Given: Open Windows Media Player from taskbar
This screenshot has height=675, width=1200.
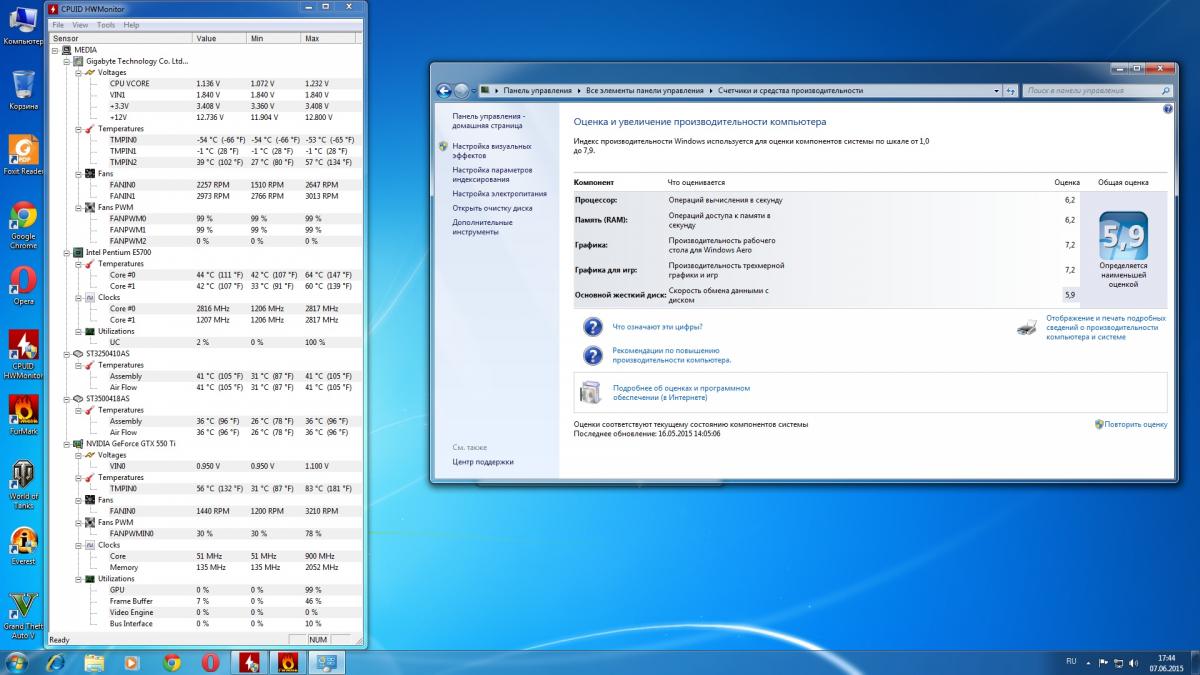Looking at the screenshot, I should point(132,662).
